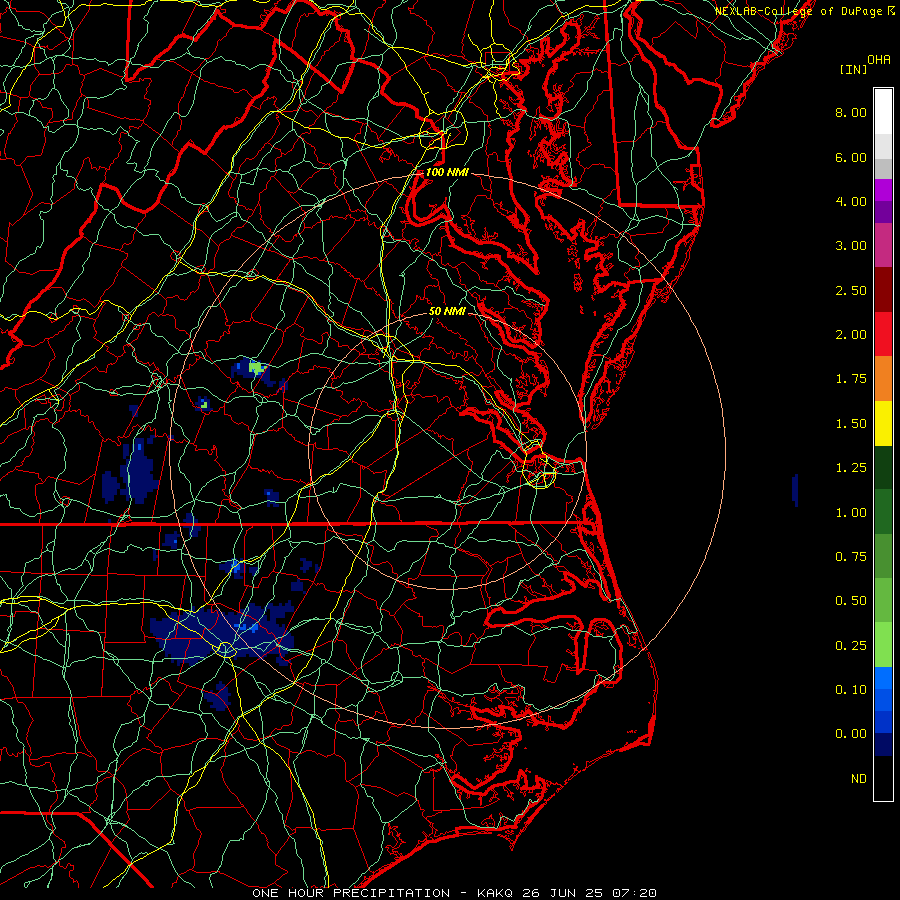Click the darkest green 1.25 legend swatch
Viewport: 900px width, 900px height.
click(883, 467)
